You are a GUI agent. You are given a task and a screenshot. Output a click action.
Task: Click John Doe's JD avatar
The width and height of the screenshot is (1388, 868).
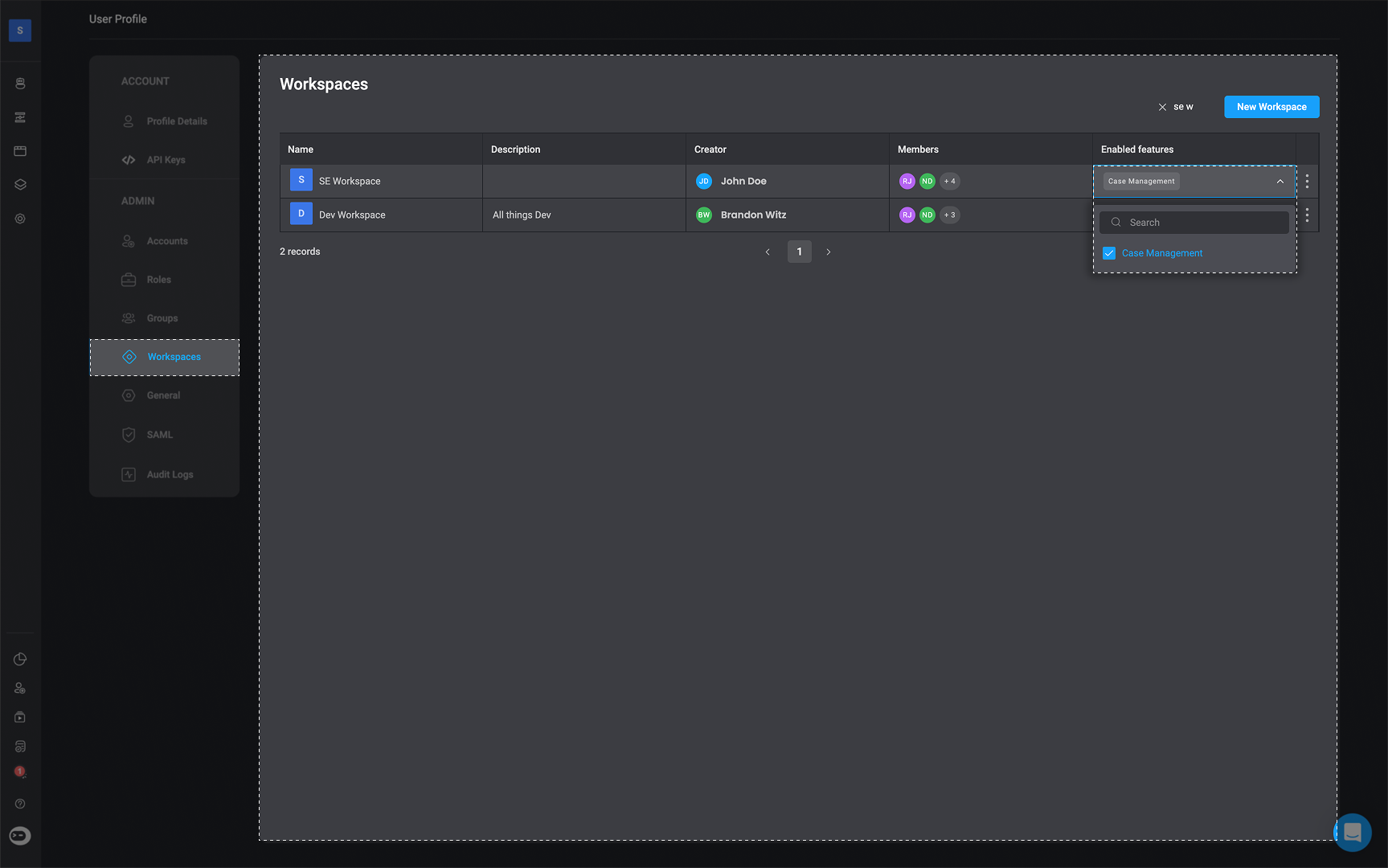pos(704,181)
